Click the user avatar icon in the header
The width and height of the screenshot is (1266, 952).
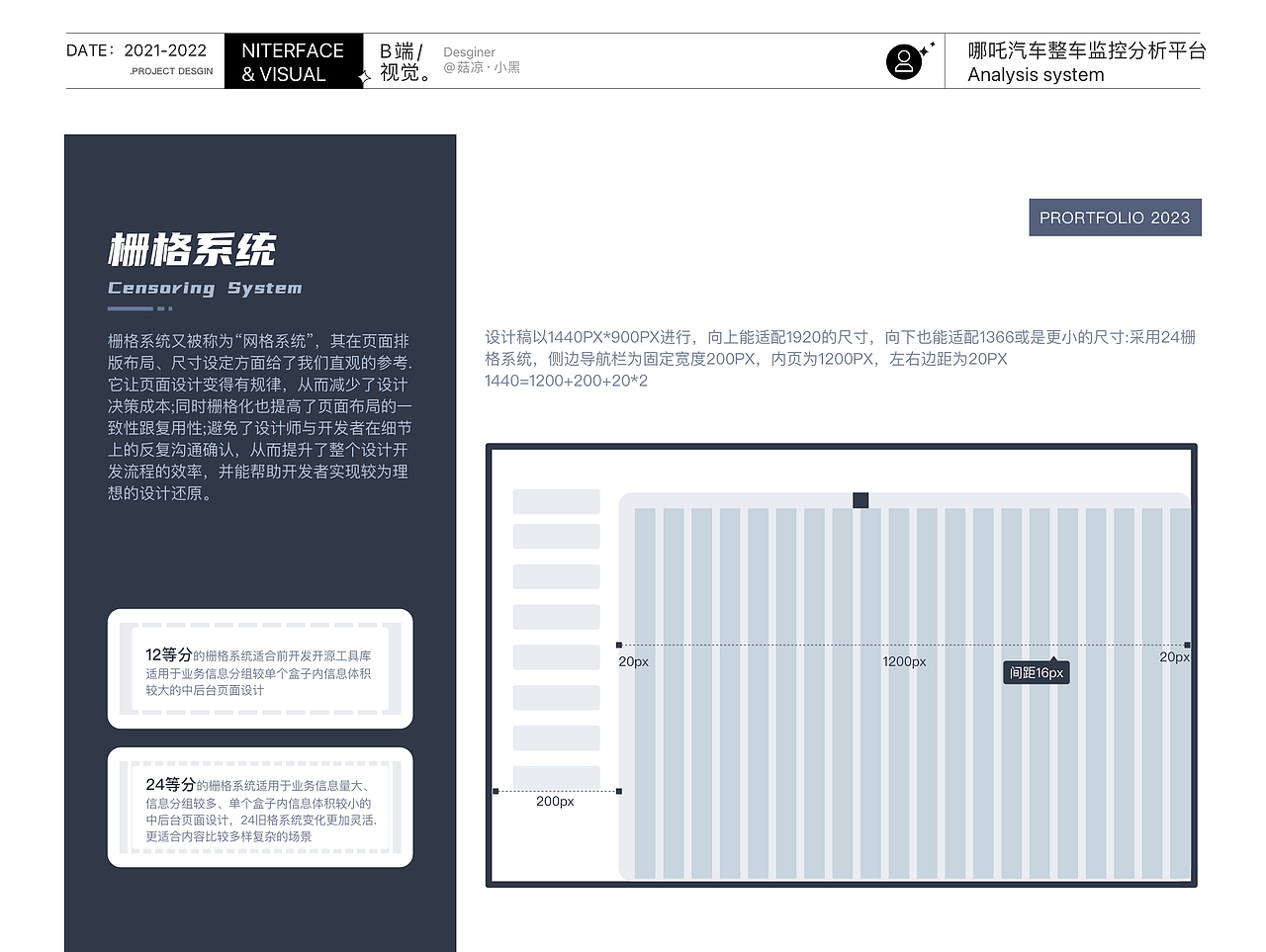(x=903, y=60)
